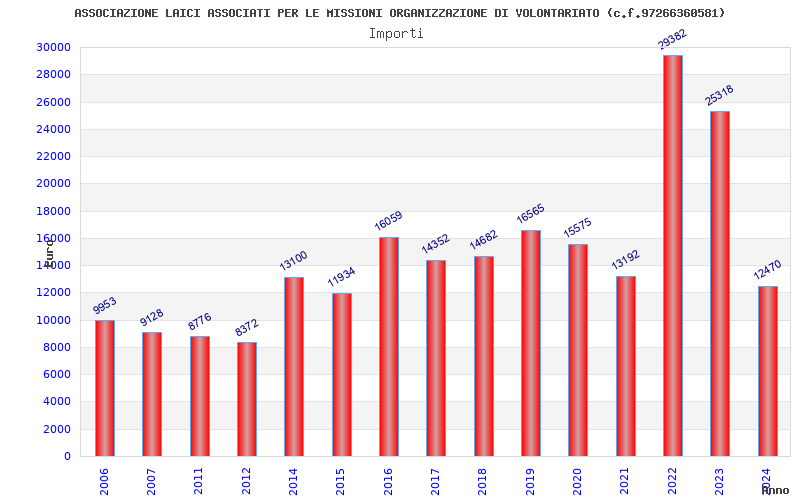Image resolution: width=800 pixels, height=500 pixels.
Task: Click the value label 9128
Action: 152,317
